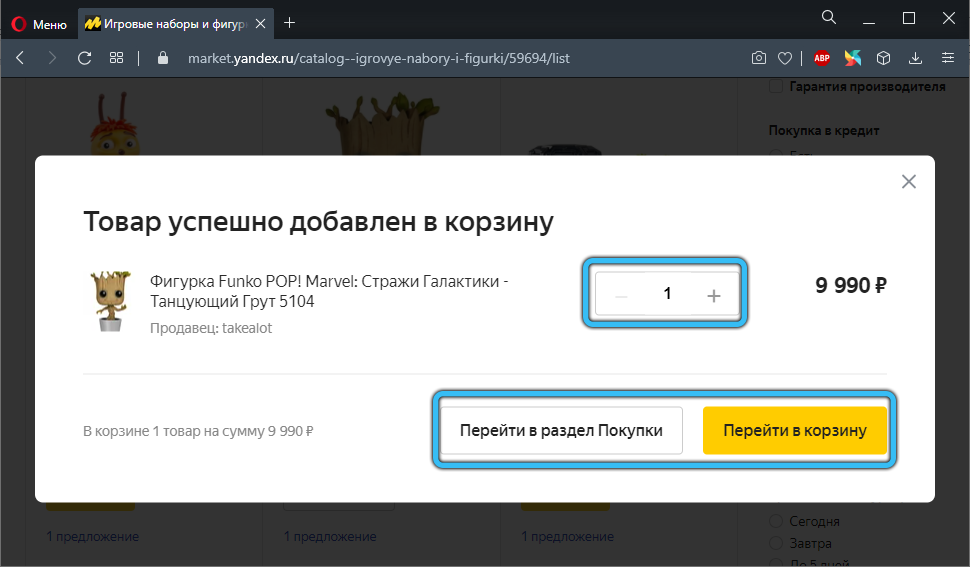Take a snapshot with camera icon
970x567 pixels.
coord(758,58)
